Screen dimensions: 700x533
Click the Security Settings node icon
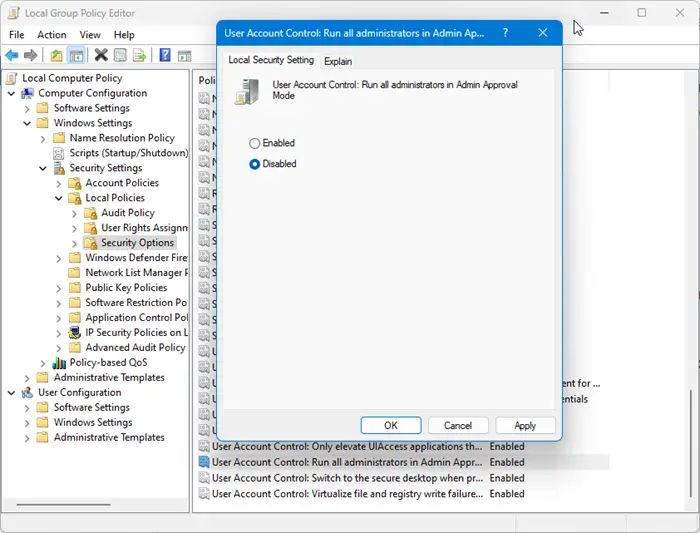pyautogui.click(x=59, y=168)
